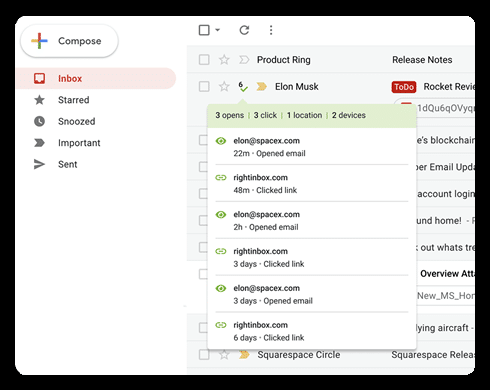Click the red Inbox tray icon
The width and height of the screenshot is (490, 390).
[39, 78]
